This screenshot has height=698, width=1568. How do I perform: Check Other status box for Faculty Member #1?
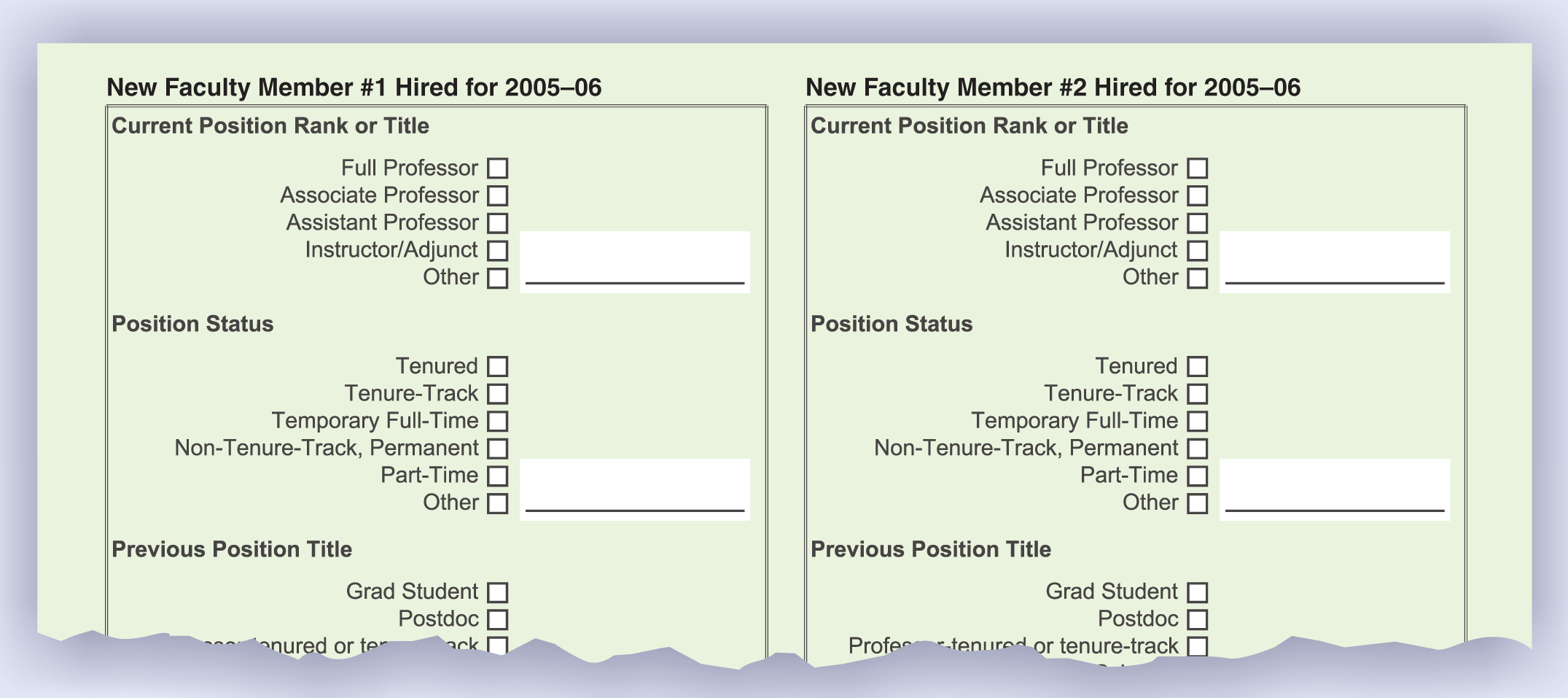[x=497, y=503]
